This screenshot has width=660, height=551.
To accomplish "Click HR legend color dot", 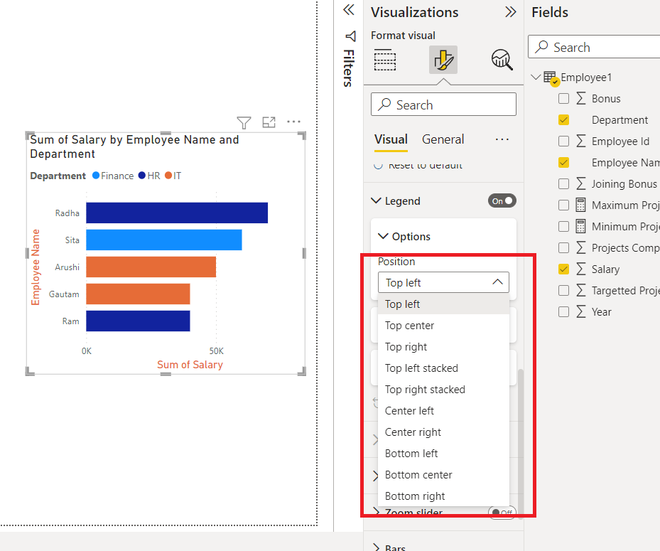I will [x=142, y=176].
